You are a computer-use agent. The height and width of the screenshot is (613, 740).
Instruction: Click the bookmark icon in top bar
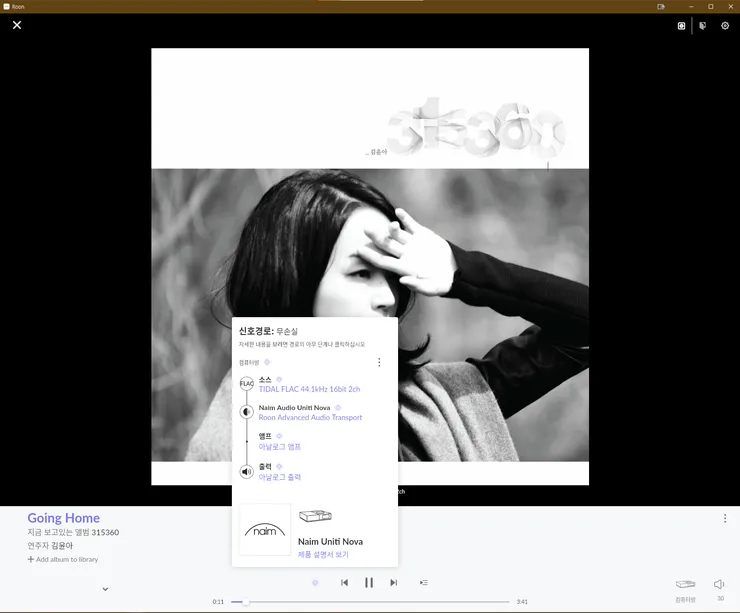[703, 25]
